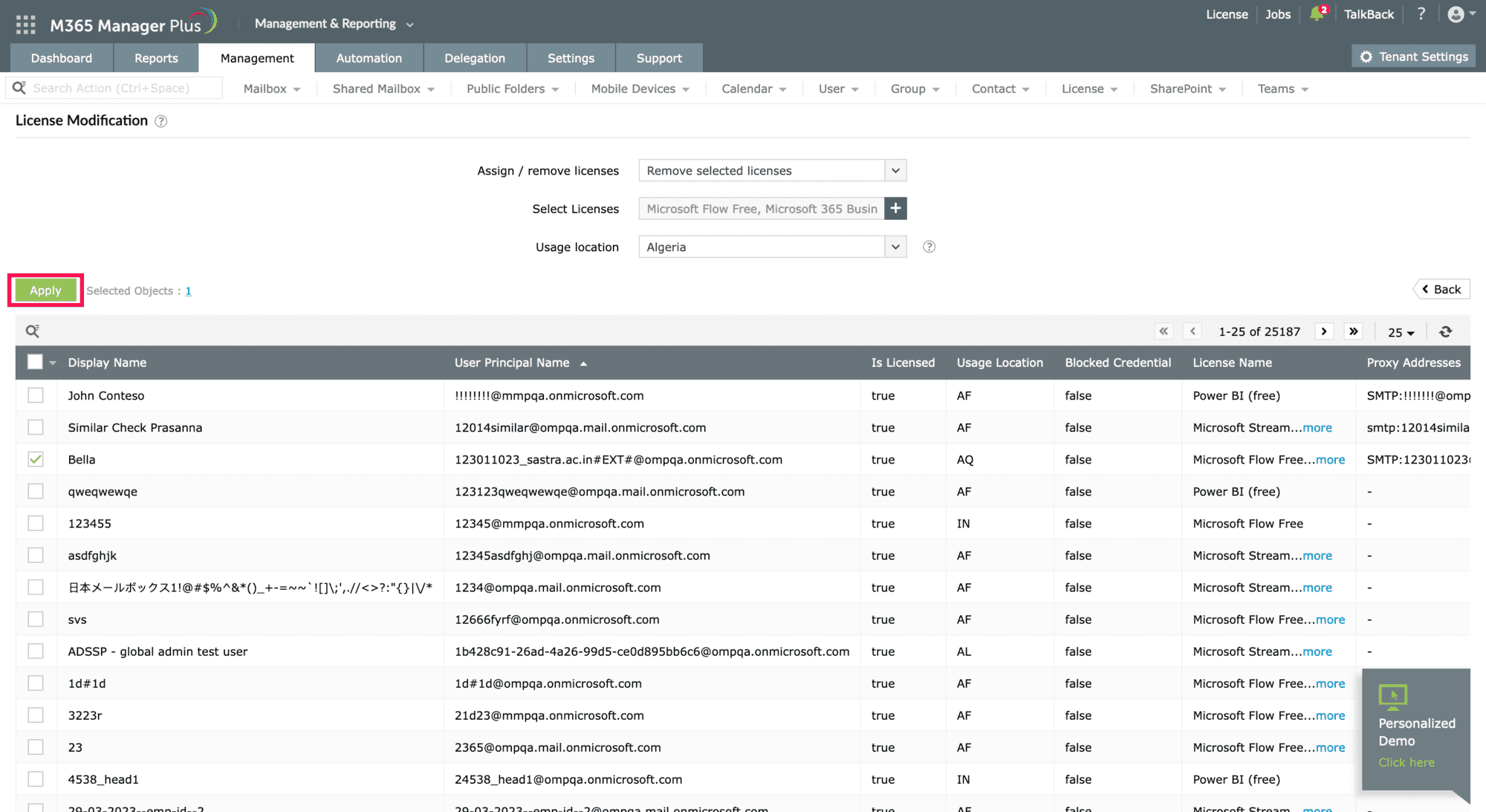Click the Usage location help icon
Viewport: 1486px width, 812px height.
(929, 247)
